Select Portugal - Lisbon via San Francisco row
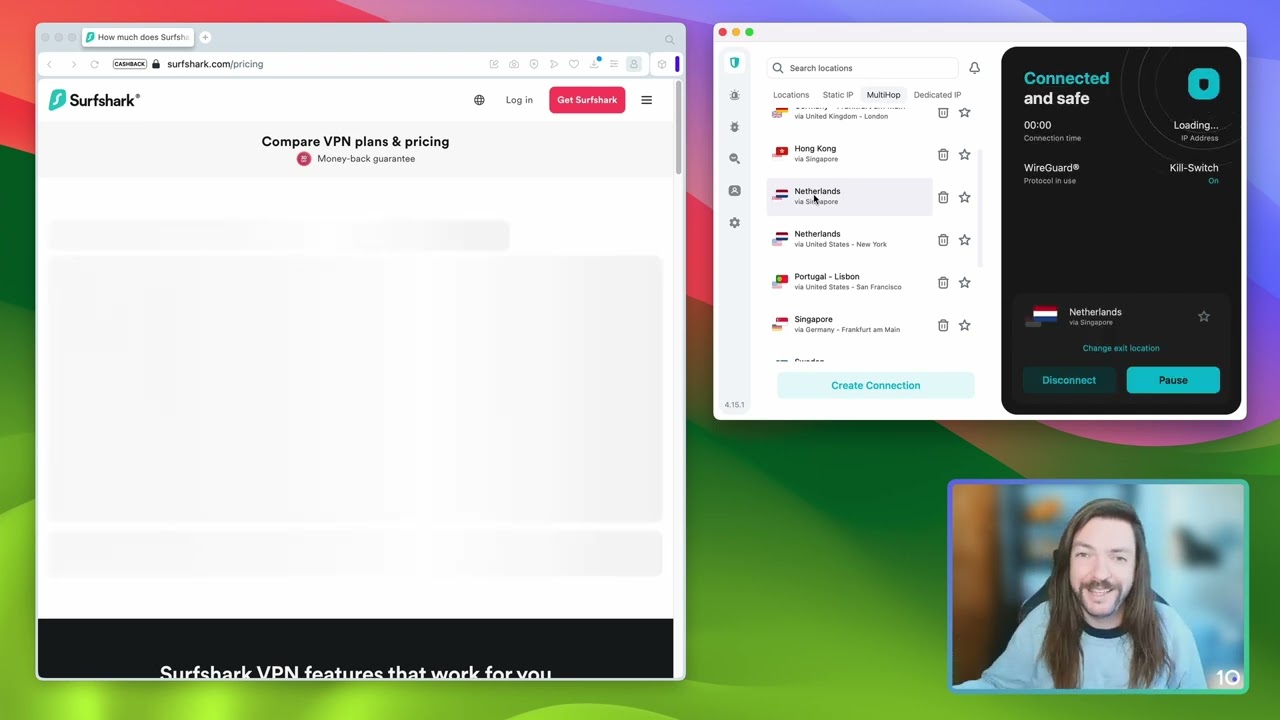This screenshot has height=720, width=1280. 850,282
